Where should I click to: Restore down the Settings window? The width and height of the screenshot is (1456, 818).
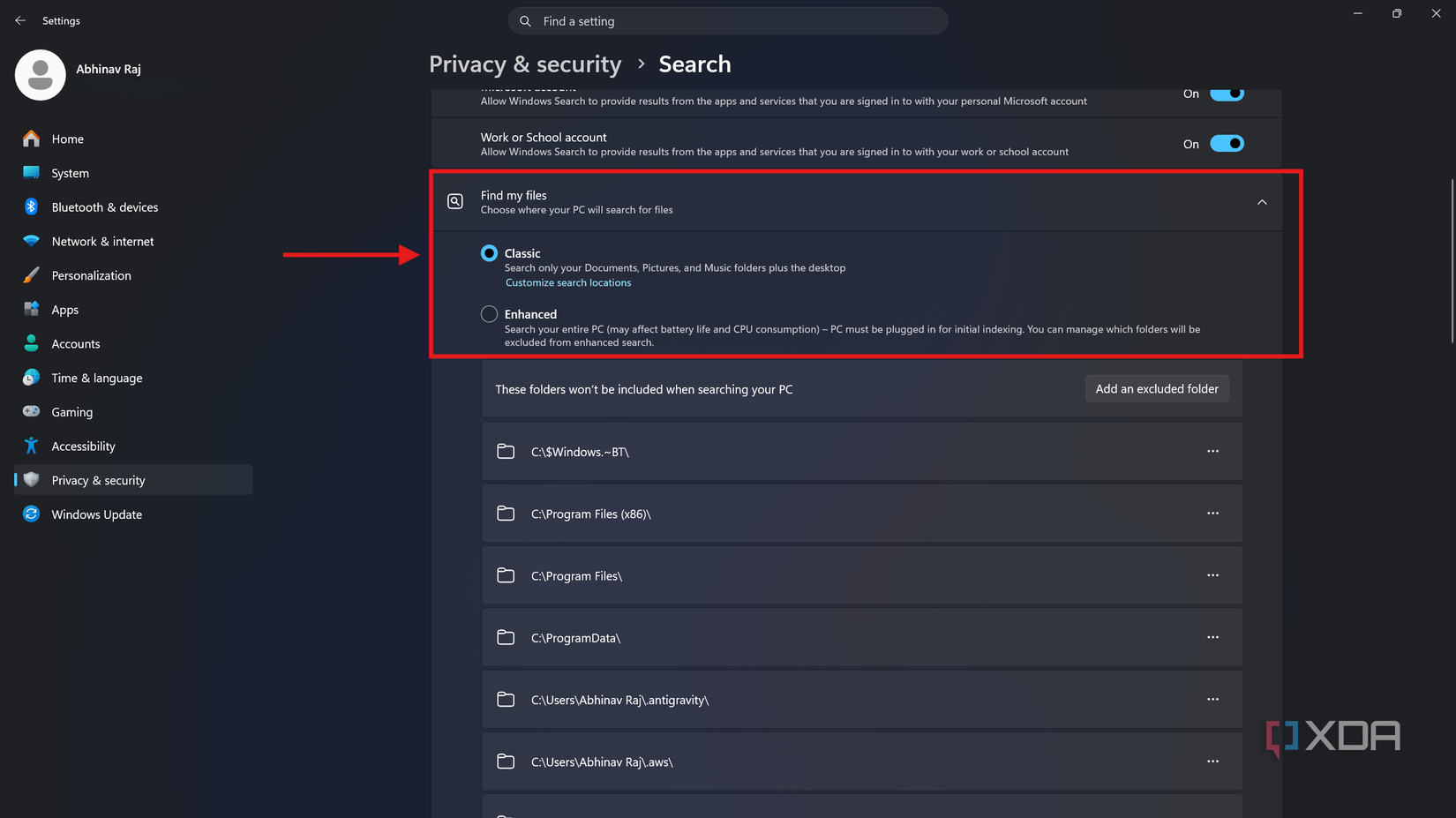click(1397, 13)
